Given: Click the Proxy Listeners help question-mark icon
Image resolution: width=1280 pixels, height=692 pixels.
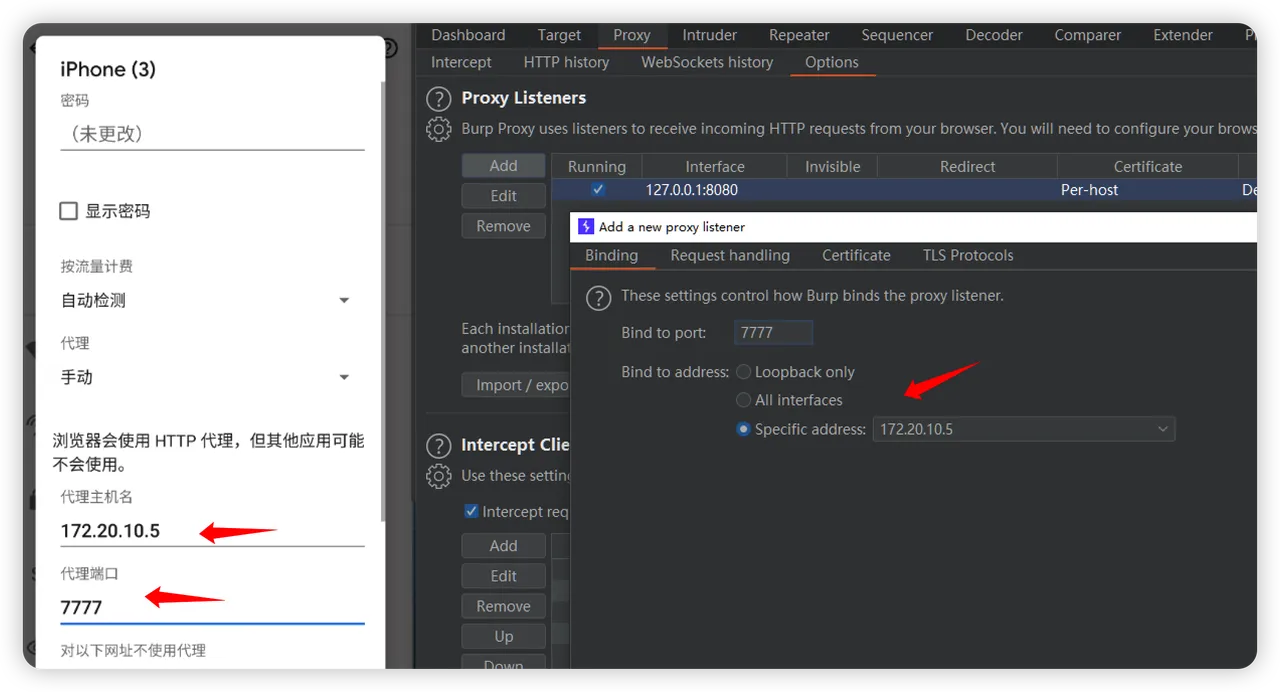Looking at the screenshot, I should 438,99.
